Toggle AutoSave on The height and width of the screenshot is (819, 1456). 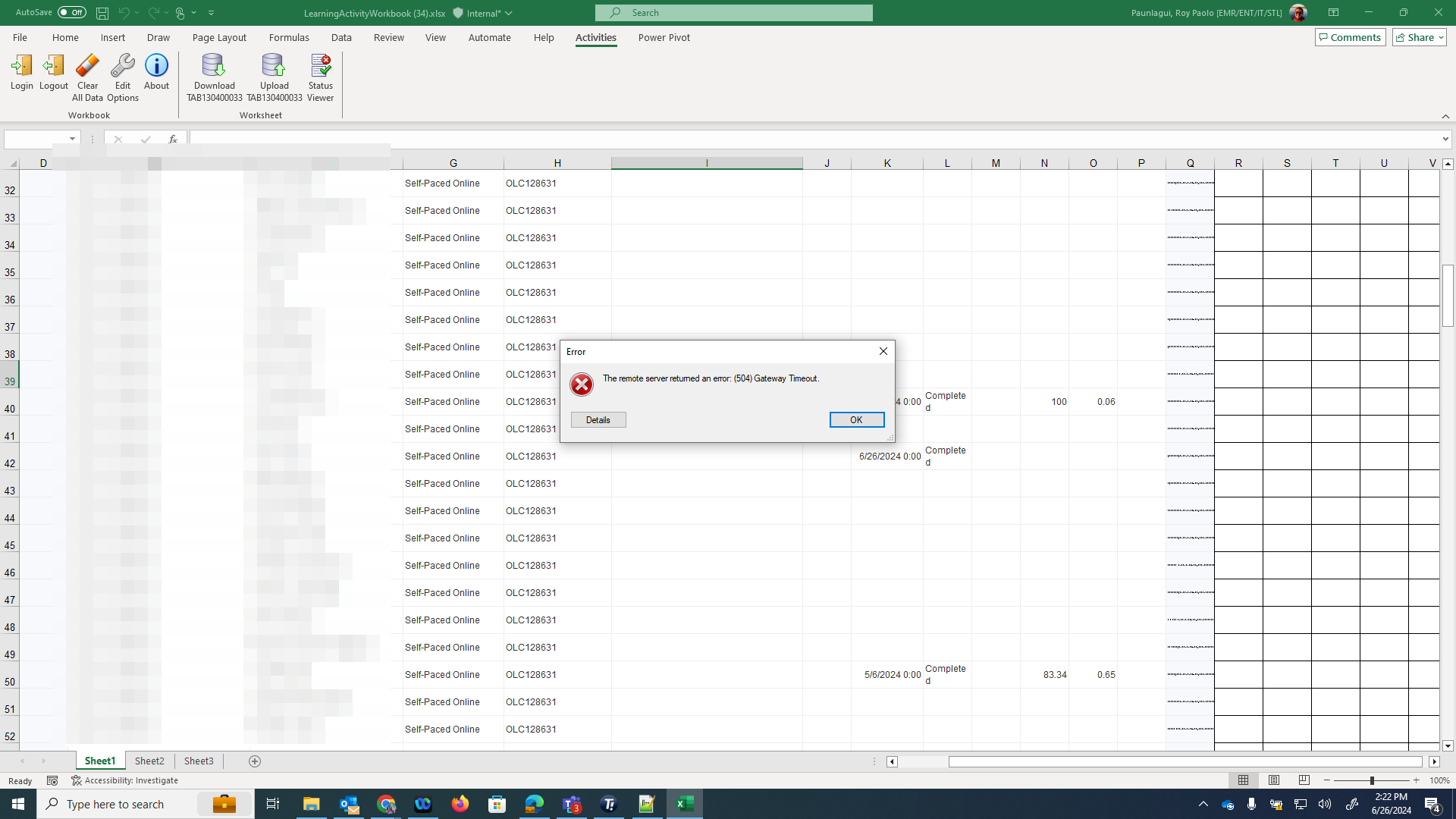click(72, 12)
